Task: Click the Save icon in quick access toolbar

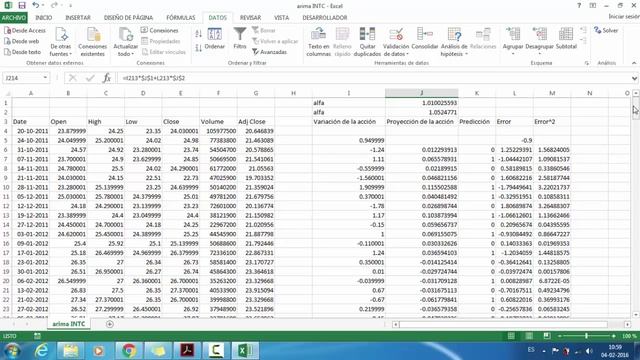Action: pos(22,5)
